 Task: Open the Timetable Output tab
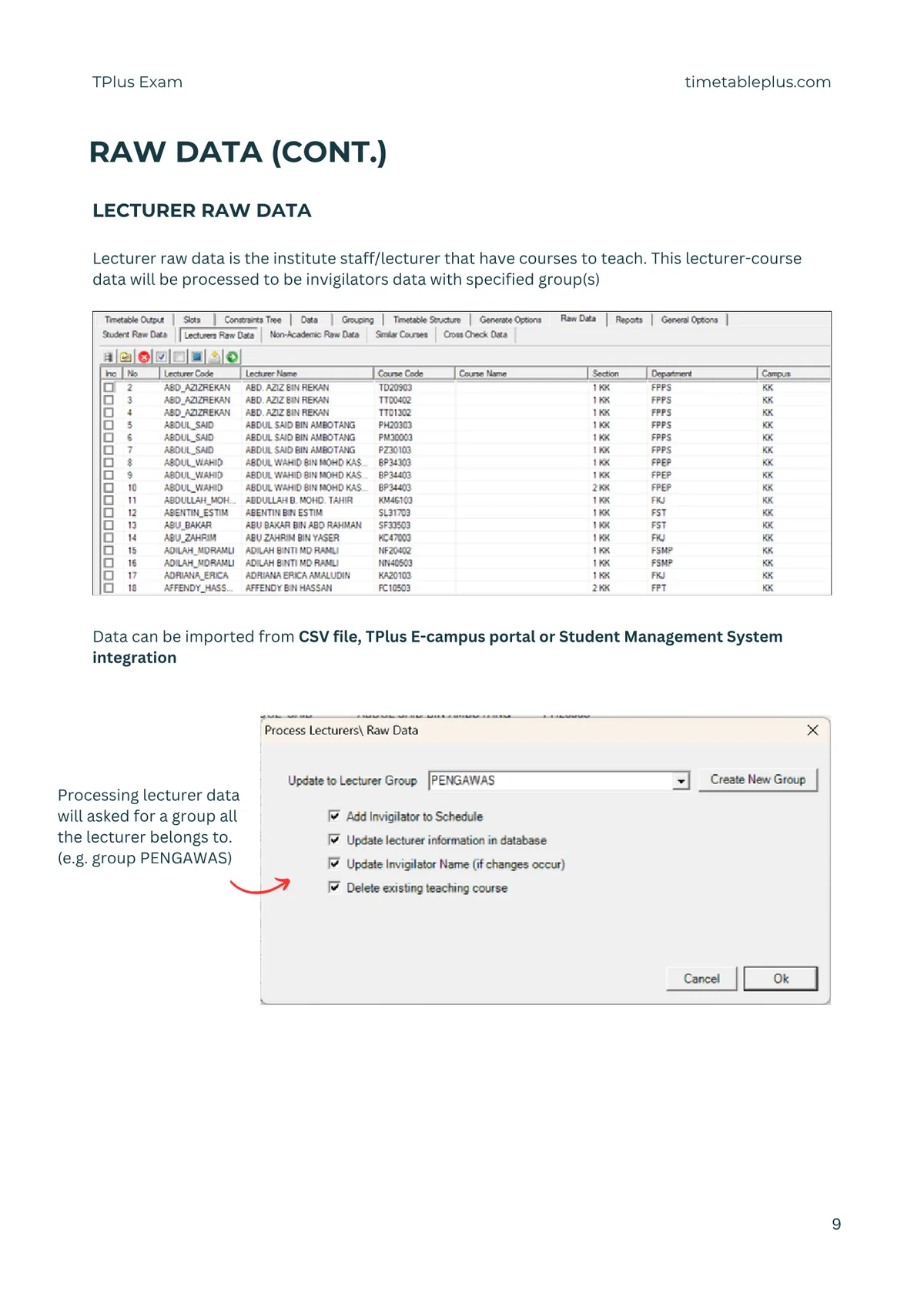pos(135,320)
